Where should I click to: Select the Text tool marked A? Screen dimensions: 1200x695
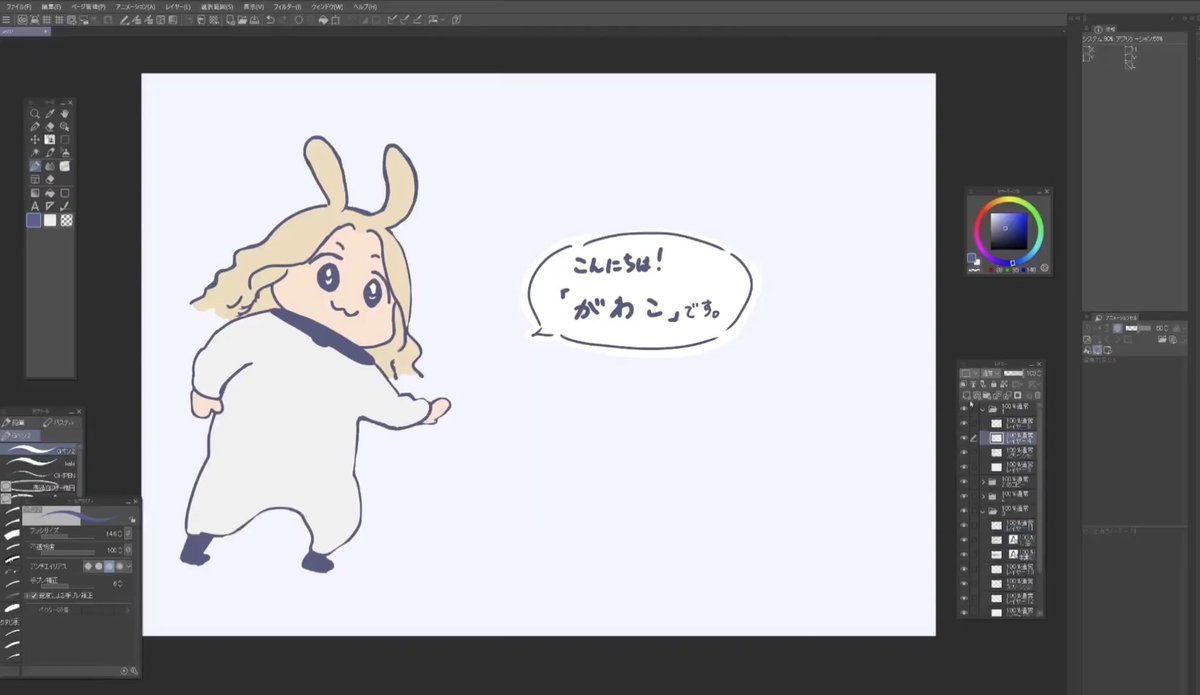point(34,207)
